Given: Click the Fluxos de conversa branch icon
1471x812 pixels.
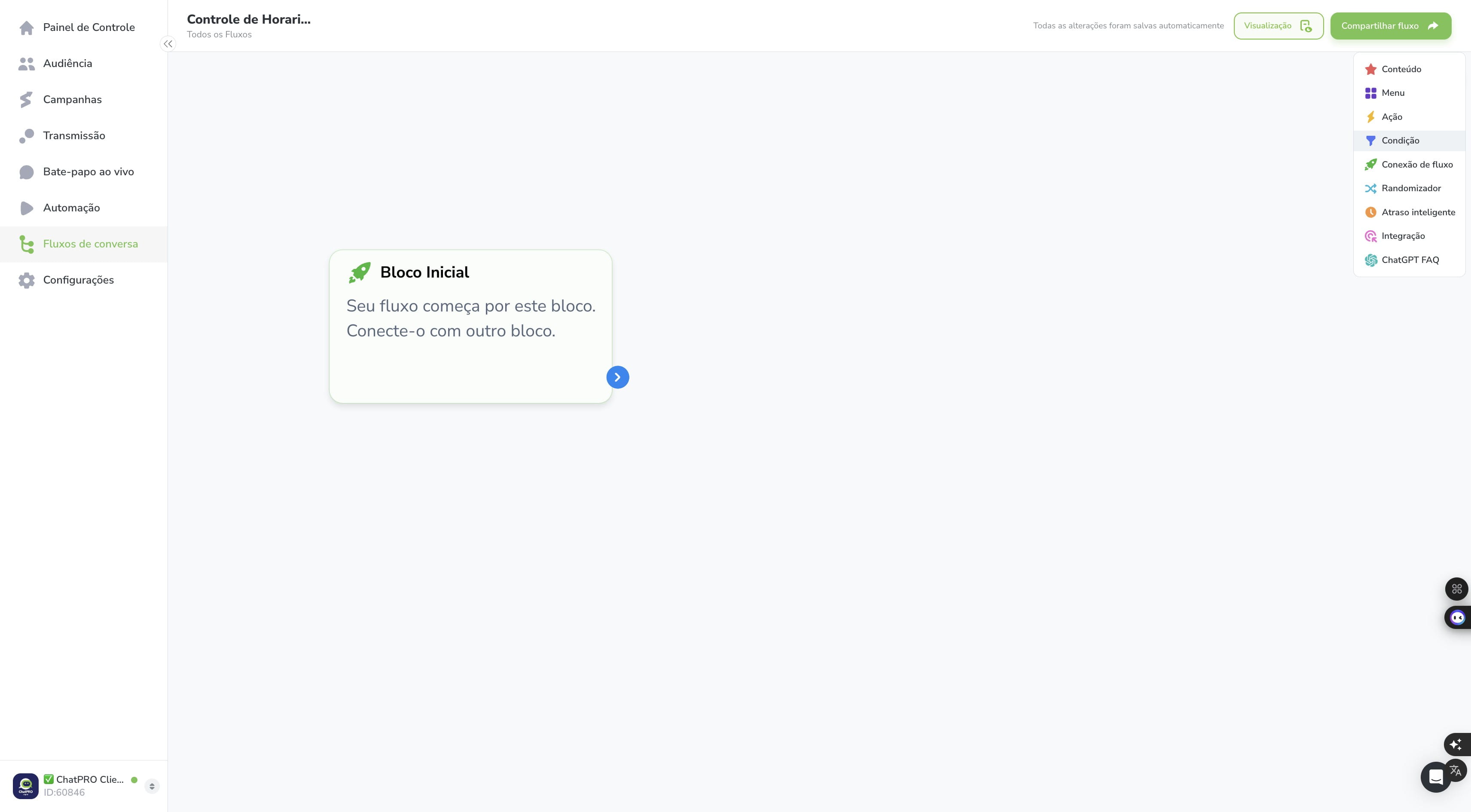Looking at the screenshot, I should coord(26,244).
